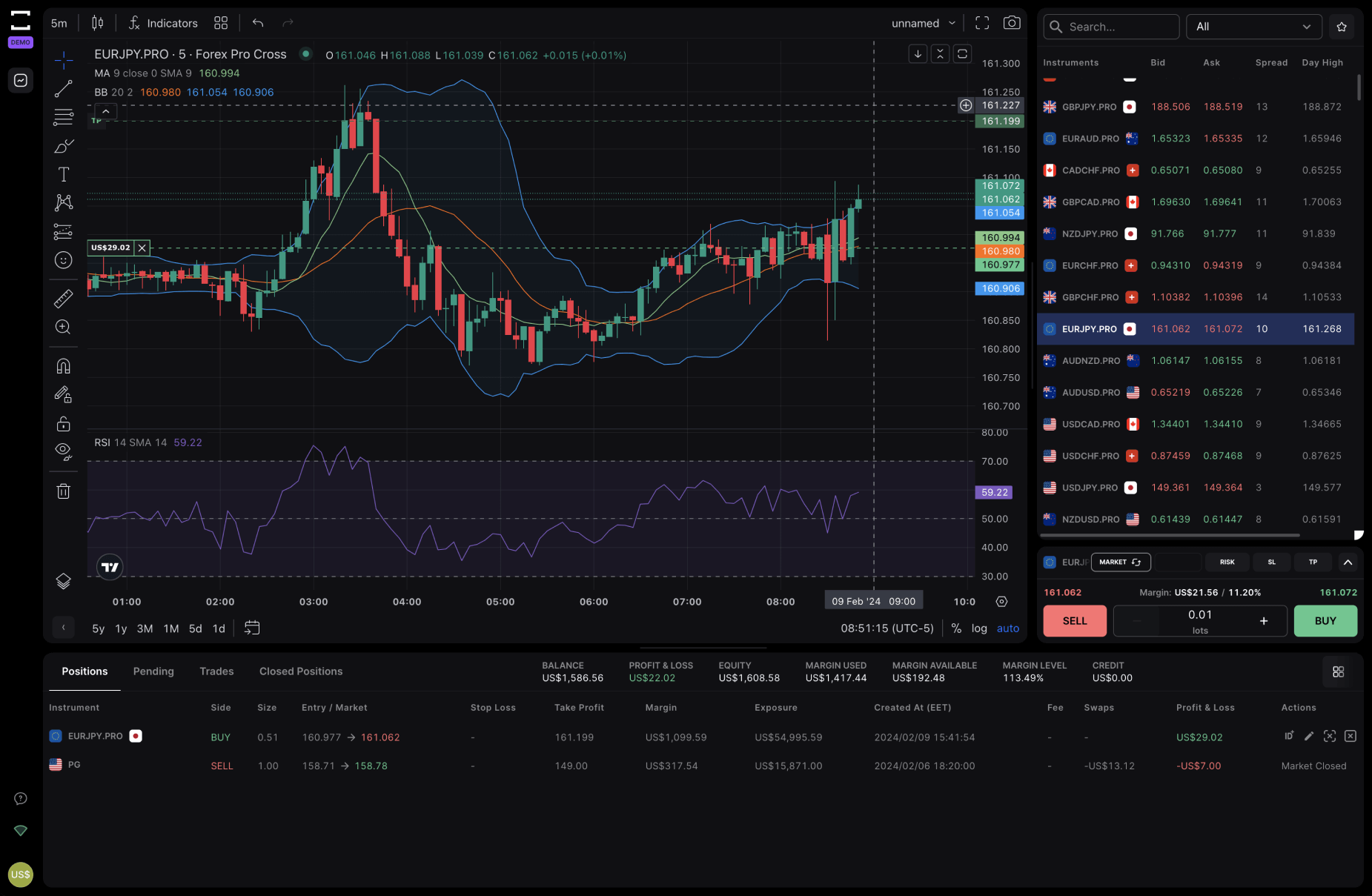Enable log scale on price axis
The height and width of the screenshot is (896, 1372).
coord(980,628)
